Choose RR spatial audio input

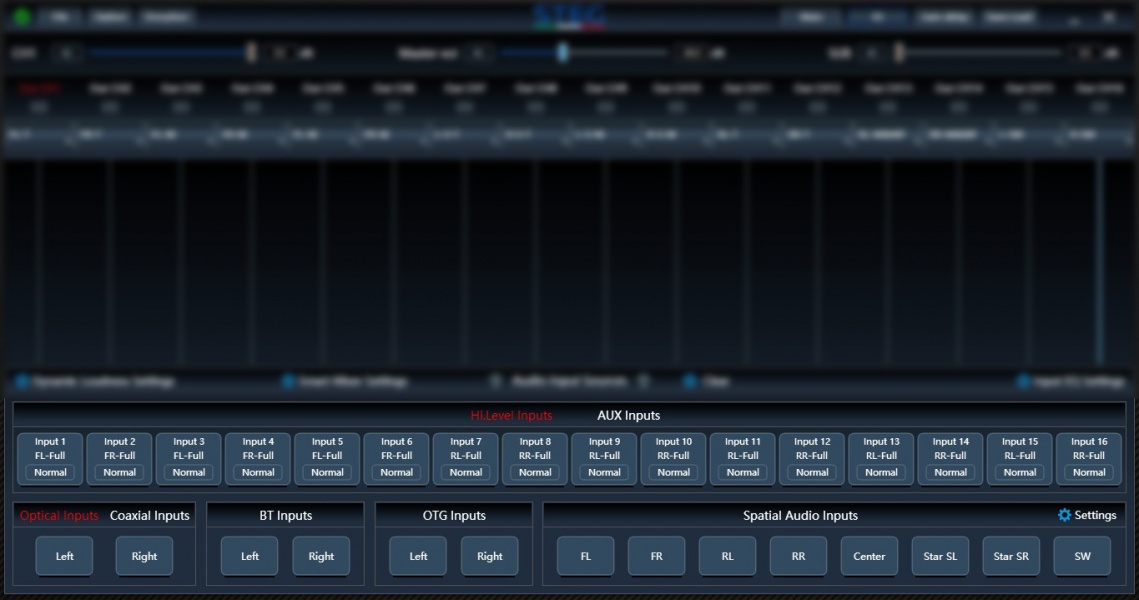pyautogui.click(x=798, y=556)
